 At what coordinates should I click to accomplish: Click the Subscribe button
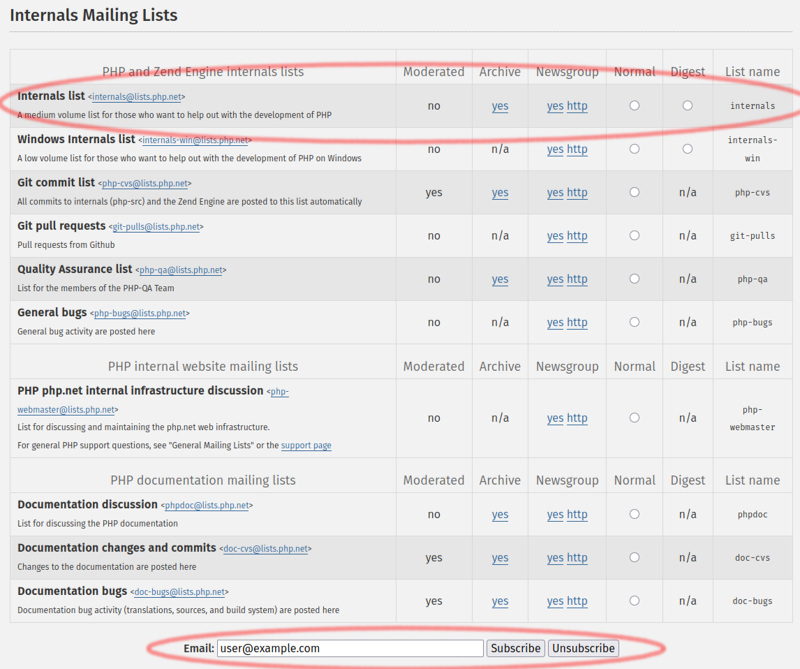pyautogui.click(x=515, y=649)
